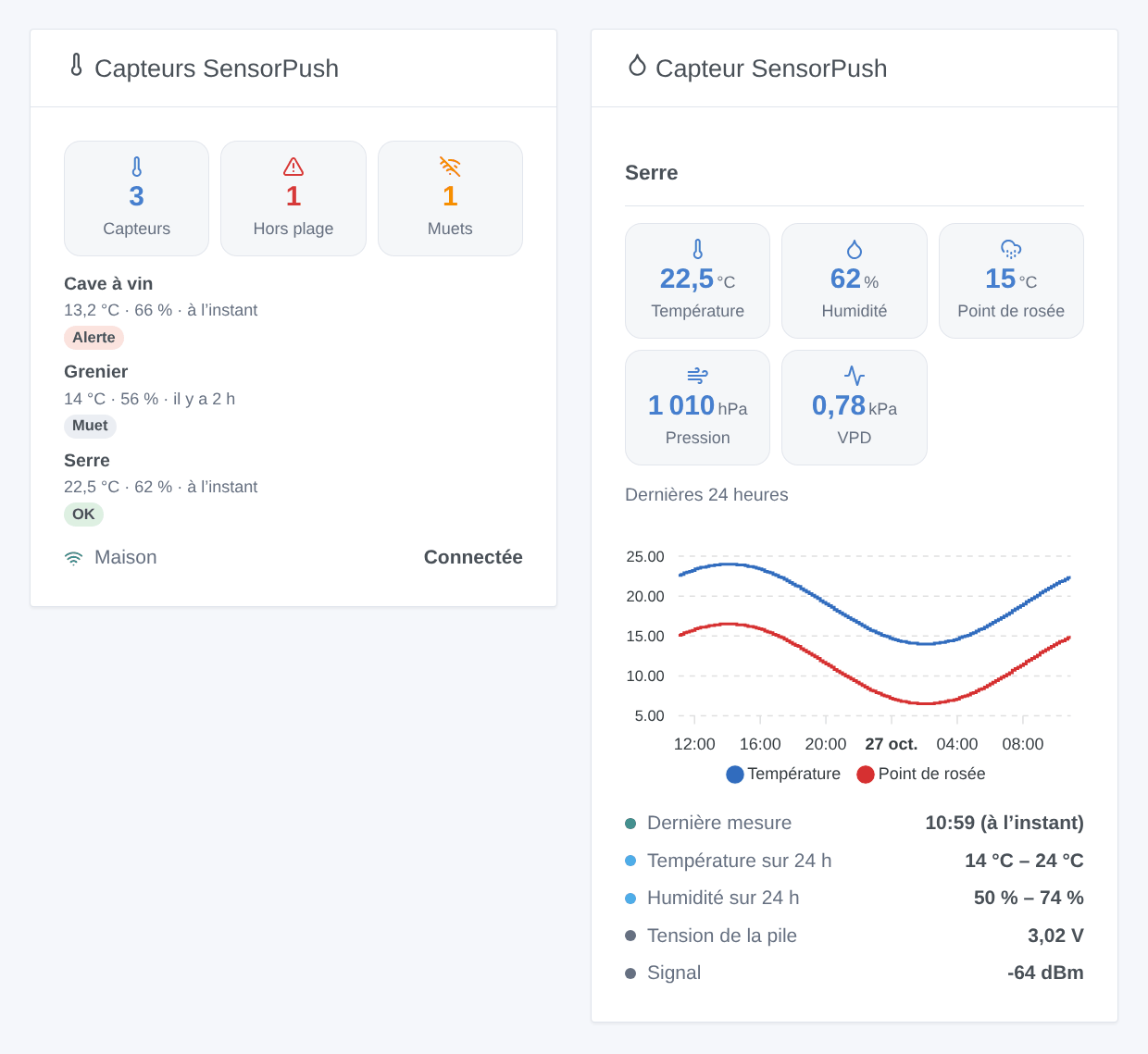Select the Muets count tile

(x=450, y=198)
